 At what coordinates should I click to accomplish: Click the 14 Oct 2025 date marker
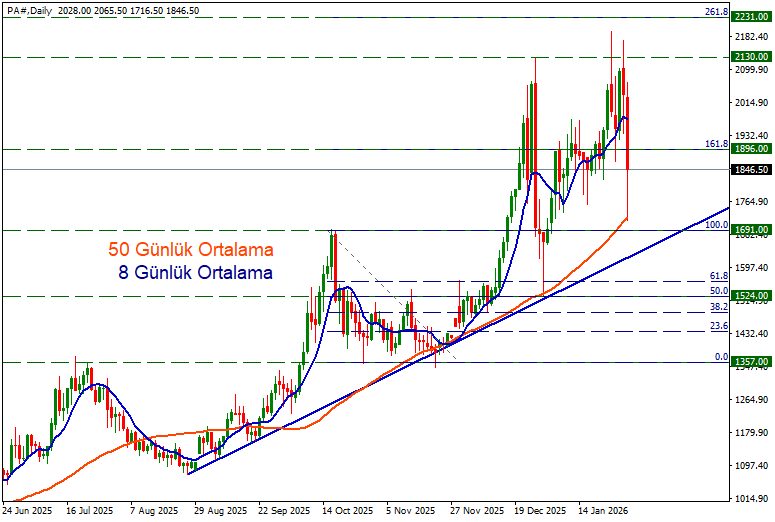[347, 509]
